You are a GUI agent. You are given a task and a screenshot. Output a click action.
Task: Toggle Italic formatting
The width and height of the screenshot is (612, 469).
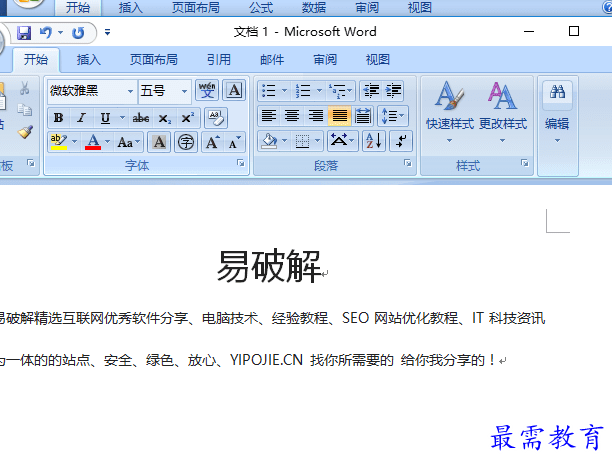[x=81, y=118]
